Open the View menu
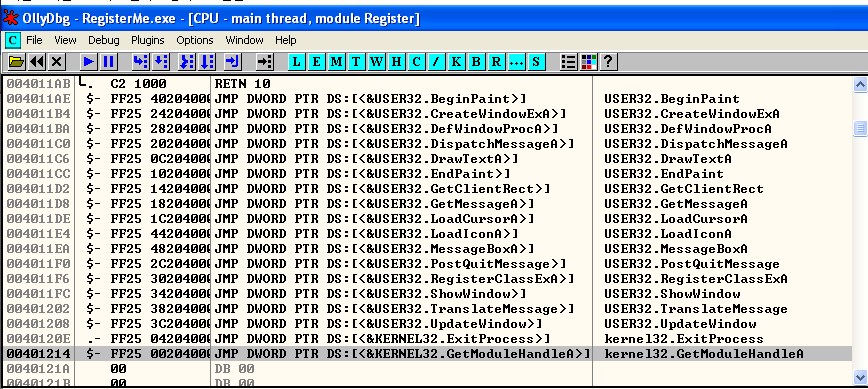Image resolution: width=868 pixels, height=389 pixels. [65, 40]
